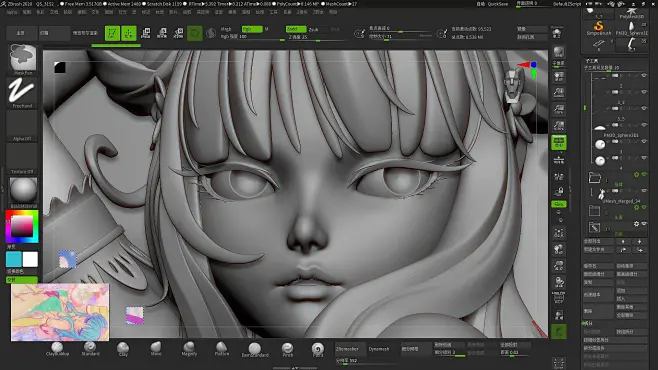Toggle the Mrgb channel button

pyautogui.click(x=226, y=29)
